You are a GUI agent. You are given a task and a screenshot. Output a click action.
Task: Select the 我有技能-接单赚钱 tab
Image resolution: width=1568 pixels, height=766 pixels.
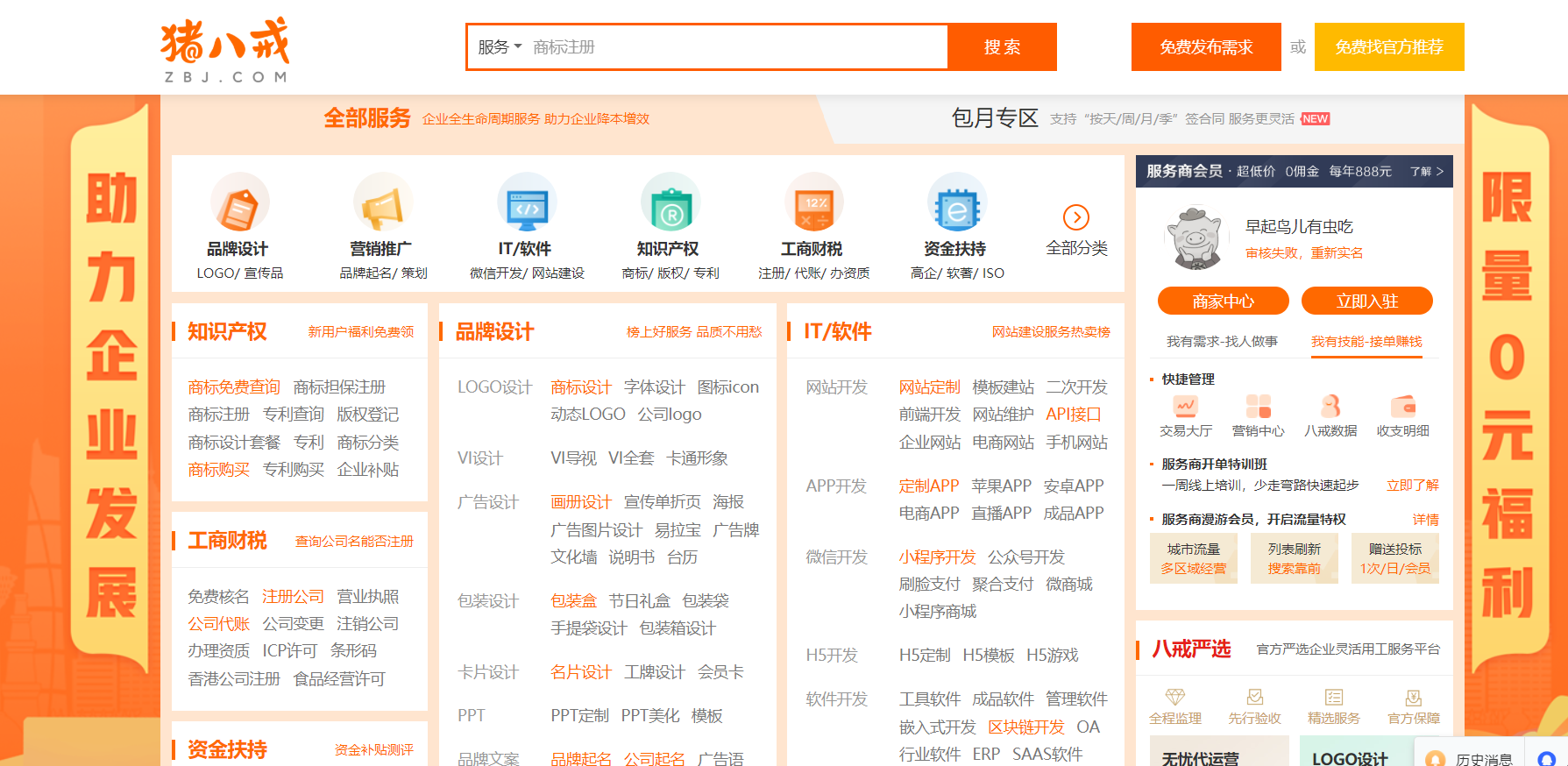pyautogui.click(x=1366, y=341)
